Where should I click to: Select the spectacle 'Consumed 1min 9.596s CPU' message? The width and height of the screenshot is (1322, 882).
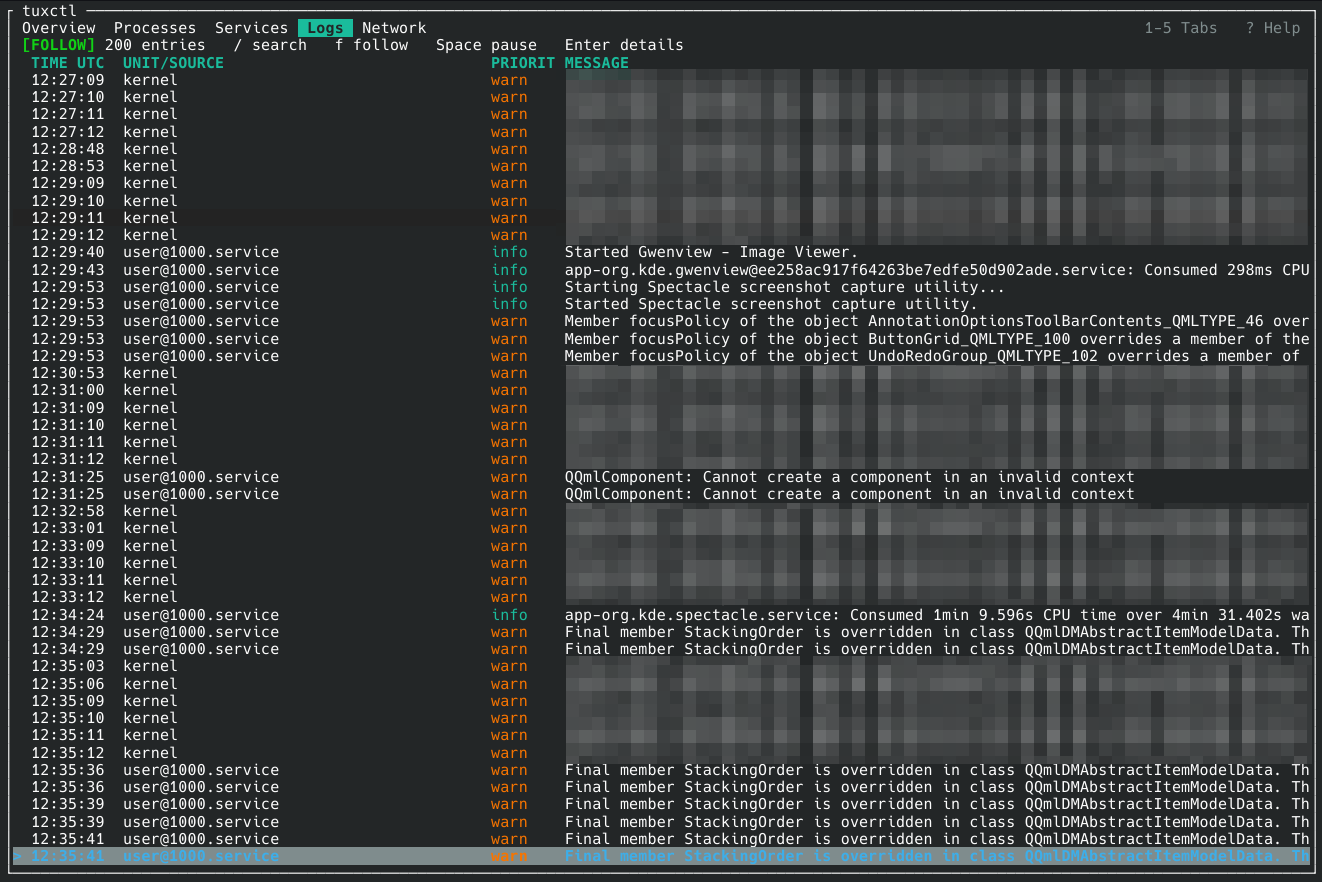pos(937,615)
